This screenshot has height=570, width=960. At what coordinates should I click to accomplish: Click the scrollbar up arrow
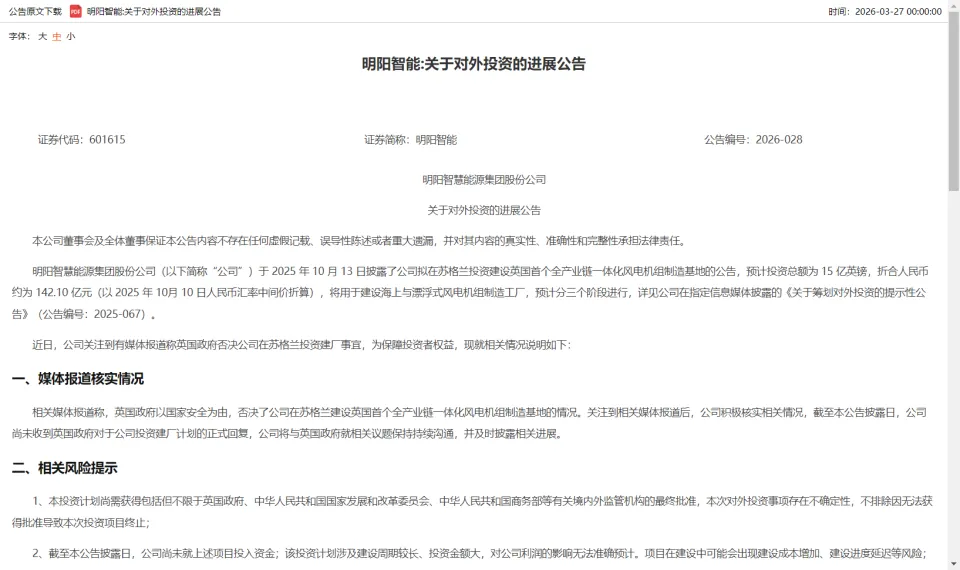point(954,5)
